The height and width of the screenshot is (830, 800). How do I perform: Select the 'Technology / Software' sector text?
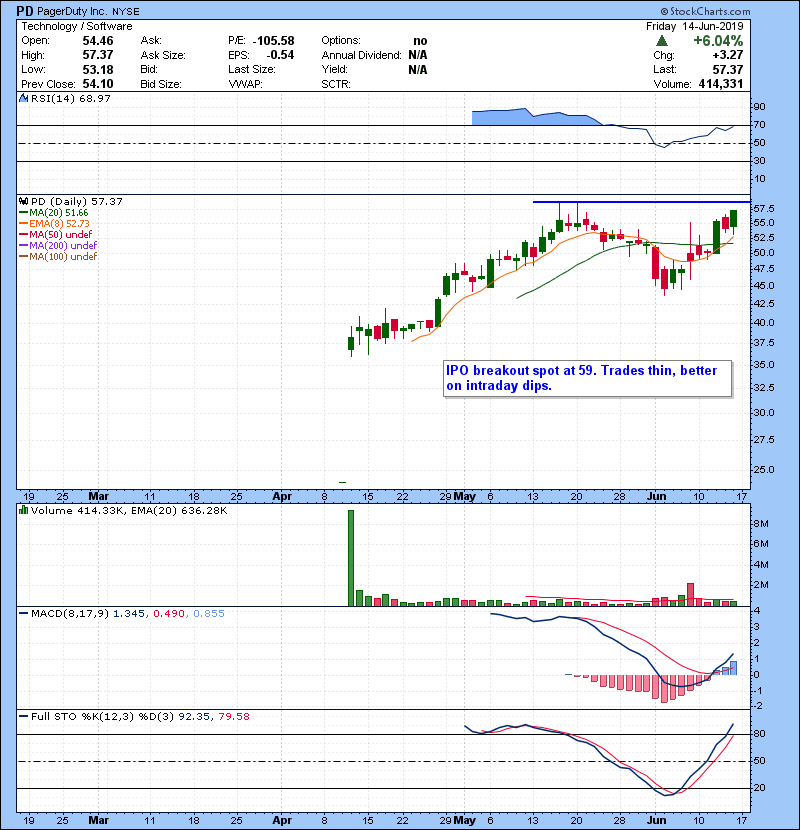(77, 26)
